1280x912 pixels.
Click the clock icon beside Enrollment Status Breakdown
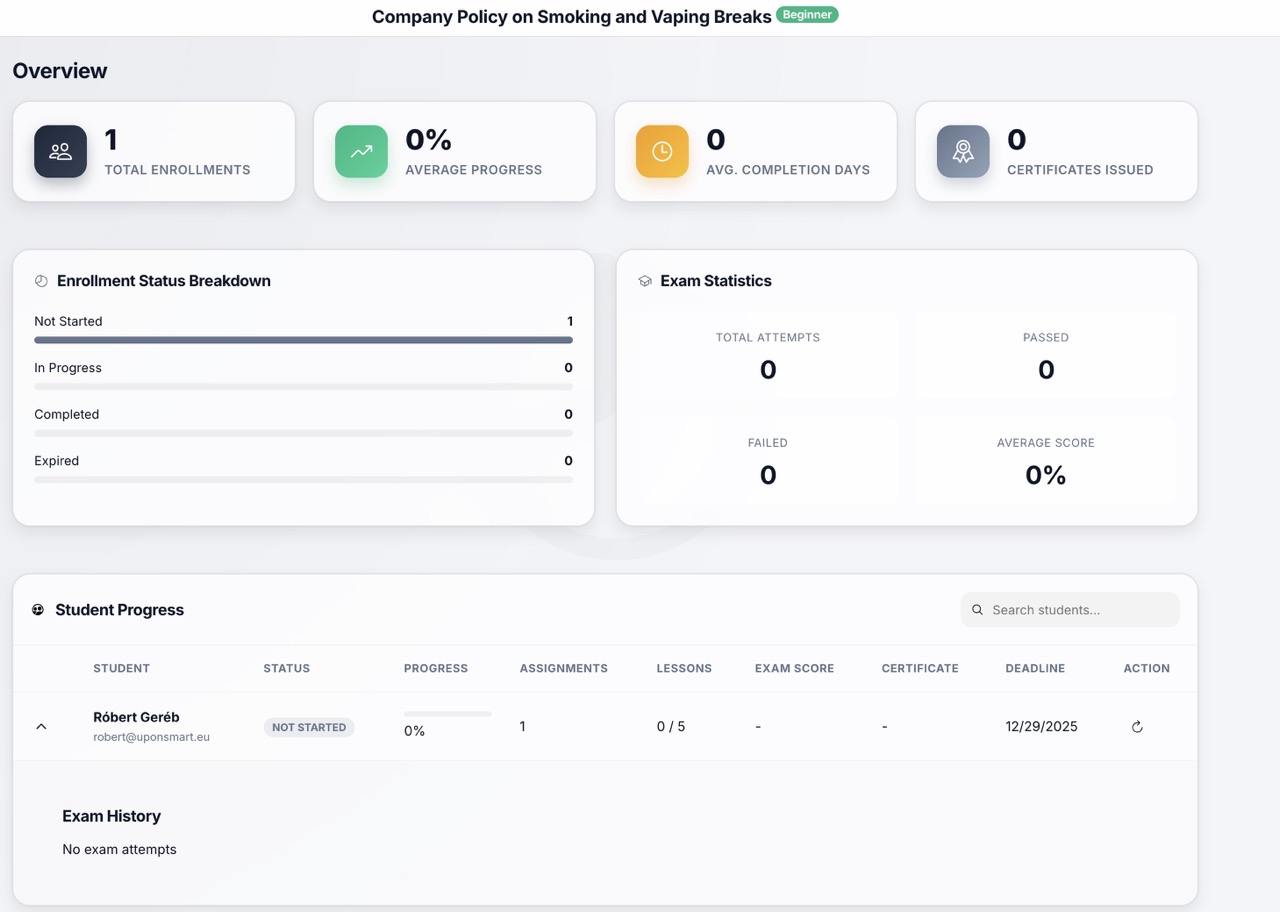(41, 281)
